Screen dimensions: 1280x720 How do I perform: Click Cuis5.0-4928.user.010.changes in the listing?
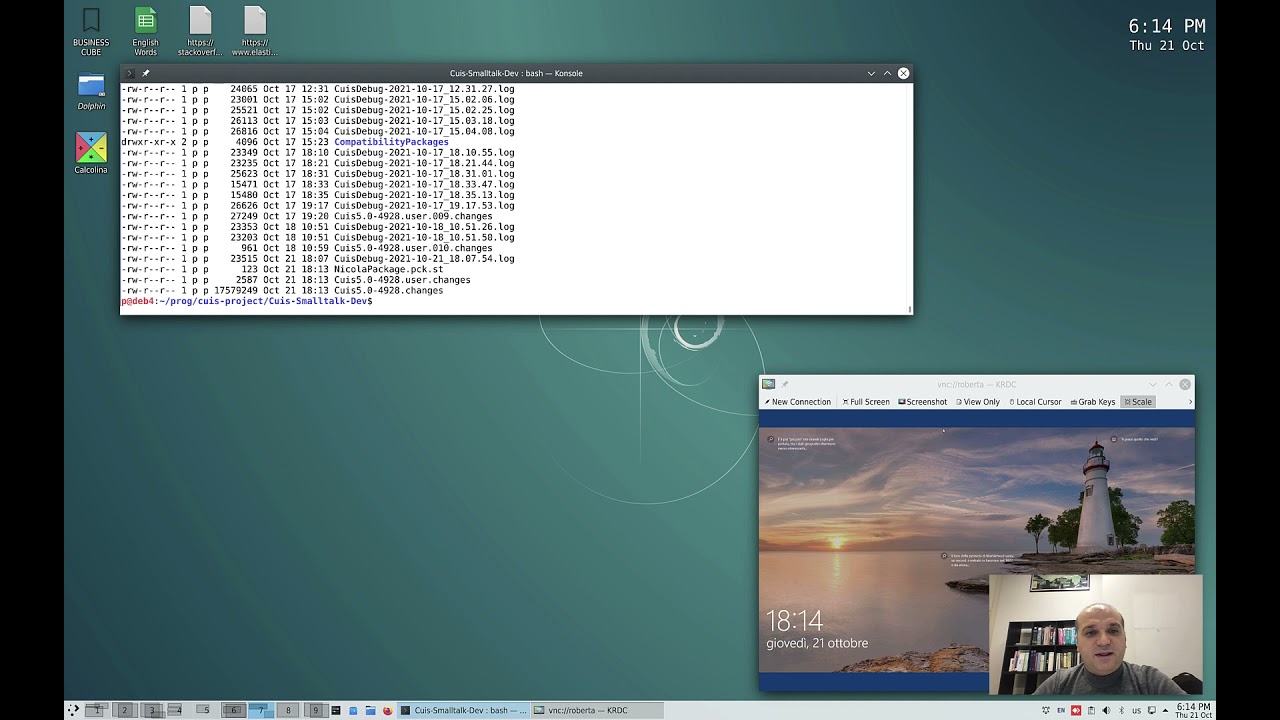(x=413, y=248)
